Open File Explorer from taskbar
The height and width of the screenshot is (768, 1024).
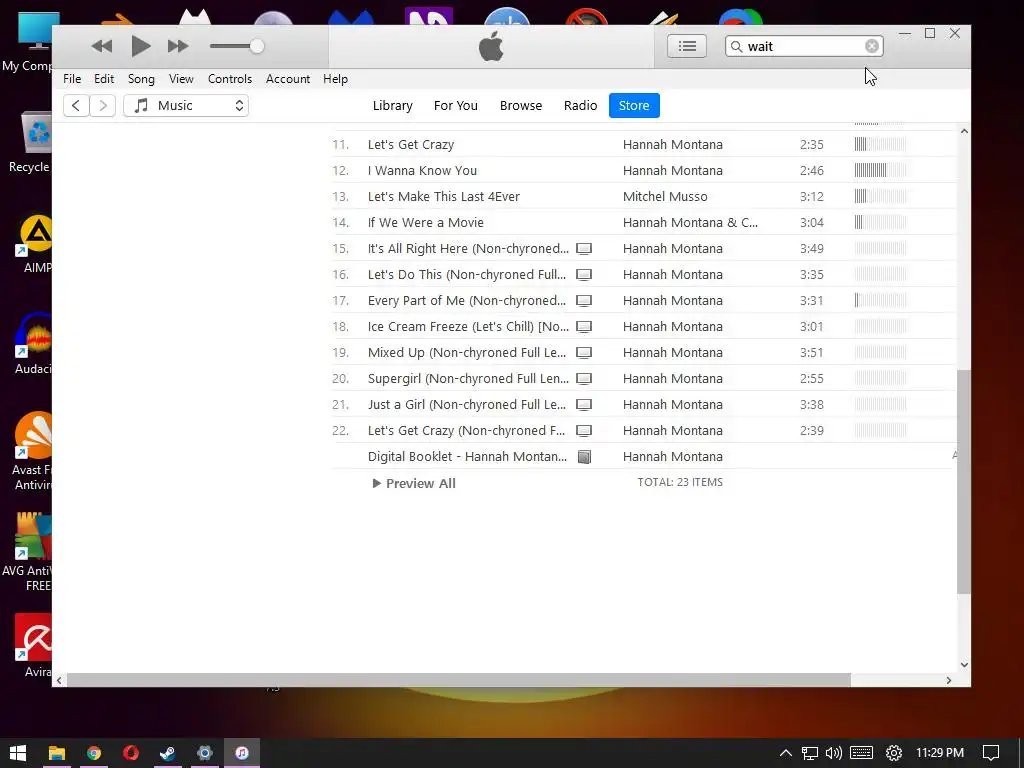(57, 753)
